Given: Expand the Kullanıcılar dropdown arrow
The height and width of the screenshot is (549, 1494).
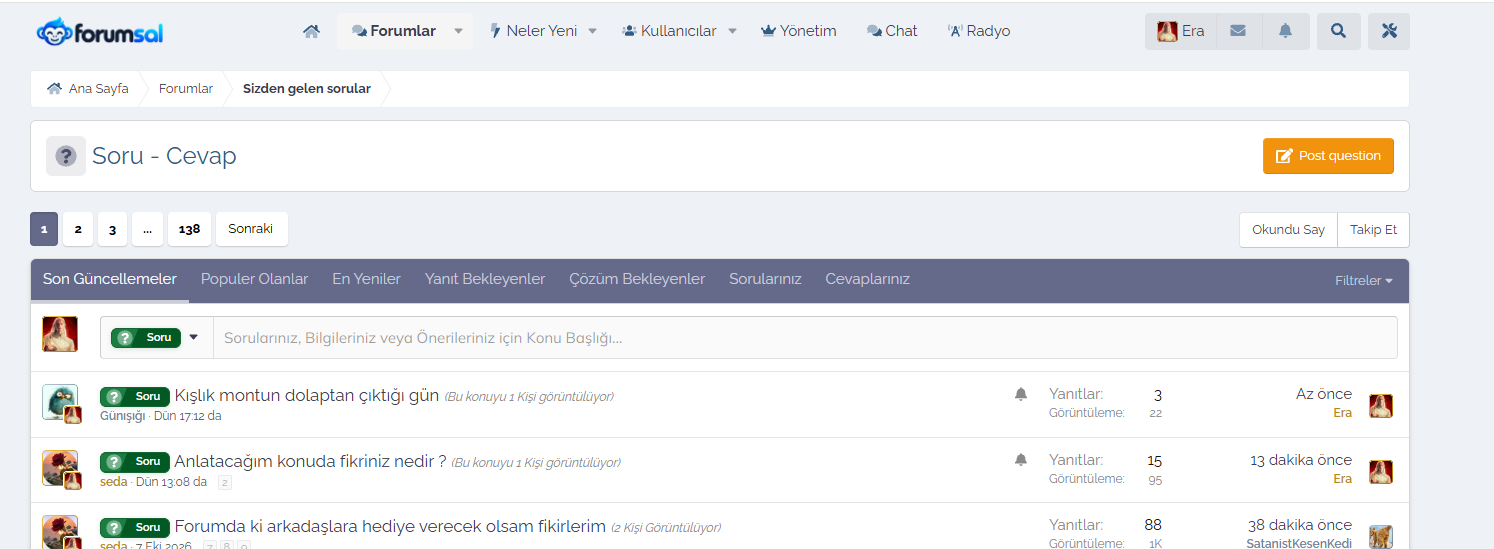Looking at the screenshot, I should click(733, 31).
